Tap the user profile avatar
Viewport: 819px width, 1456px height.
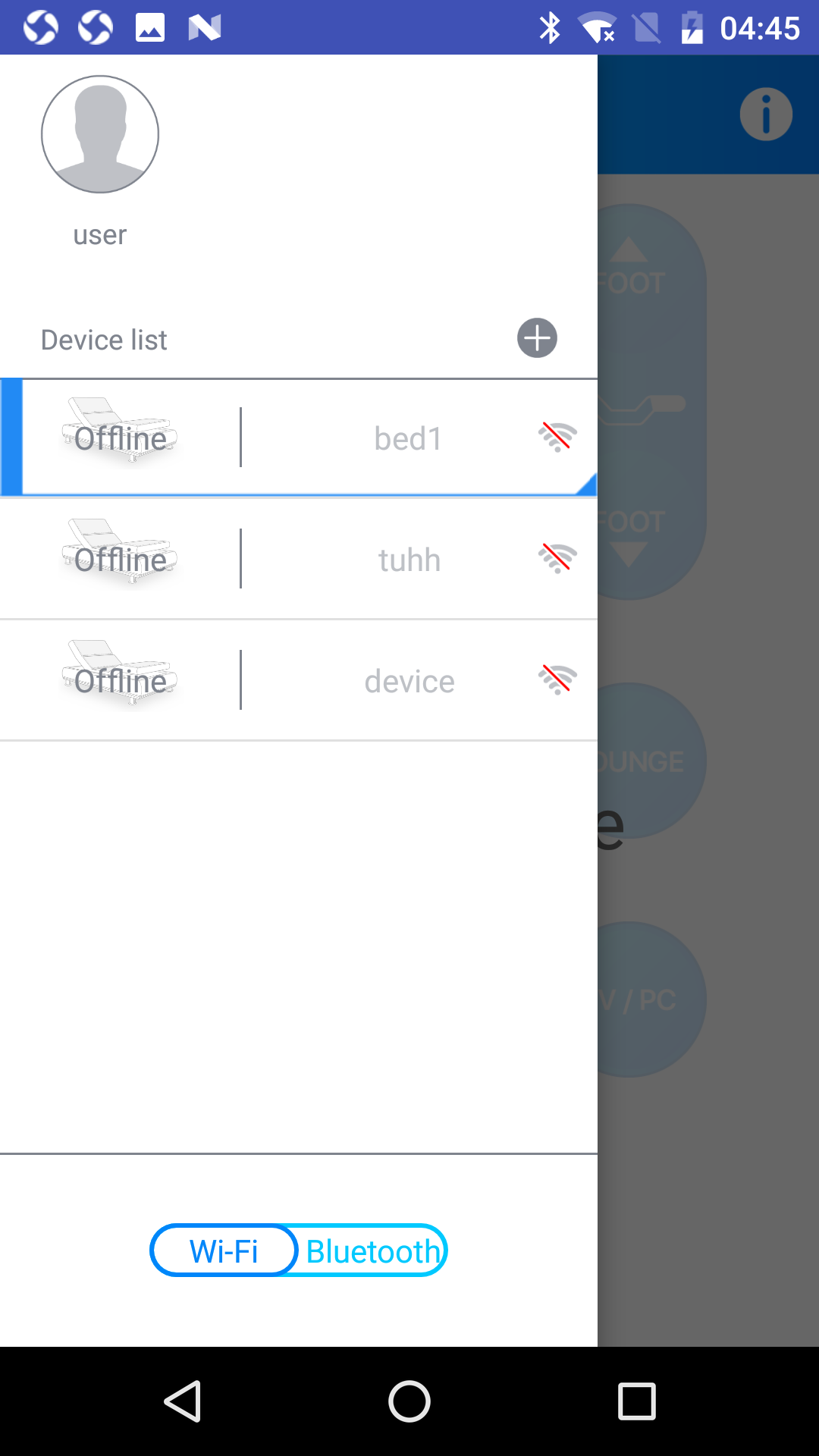100,134
